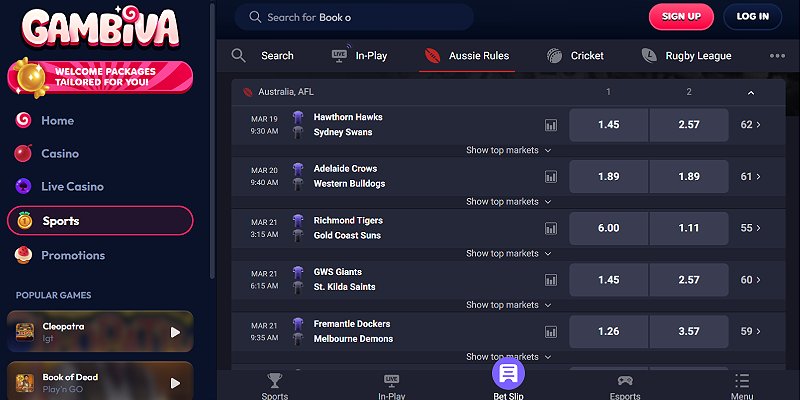This screenshot has height=400, width=800.
Task: Open bottom bar Menu
Action: (742, 386)
